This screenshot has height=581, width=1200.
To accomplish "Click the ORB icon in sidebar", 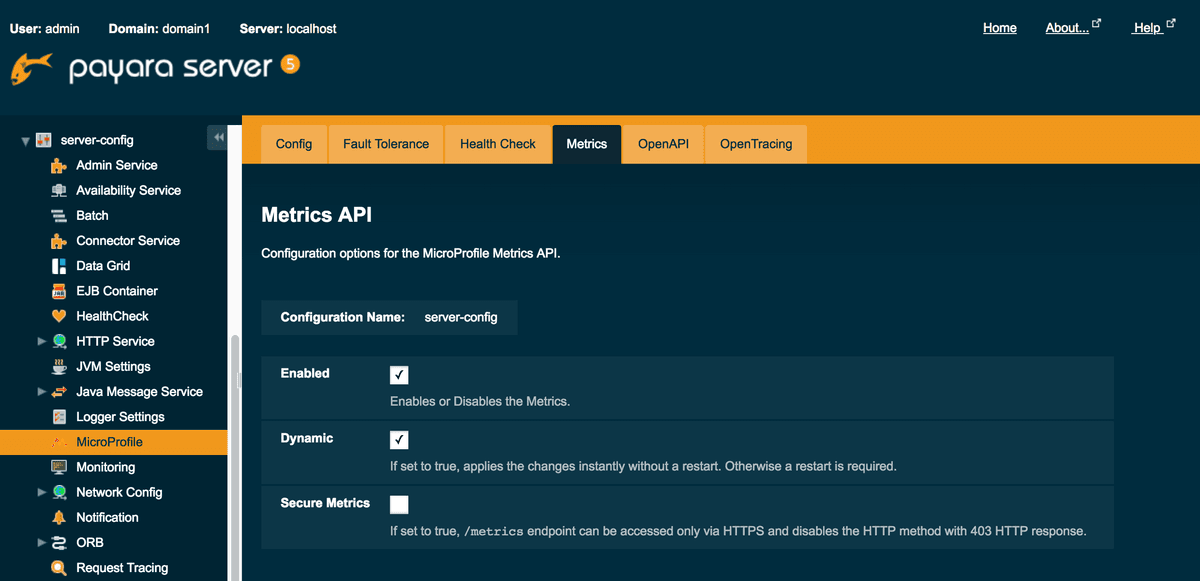I will click(x=59, y=542).
